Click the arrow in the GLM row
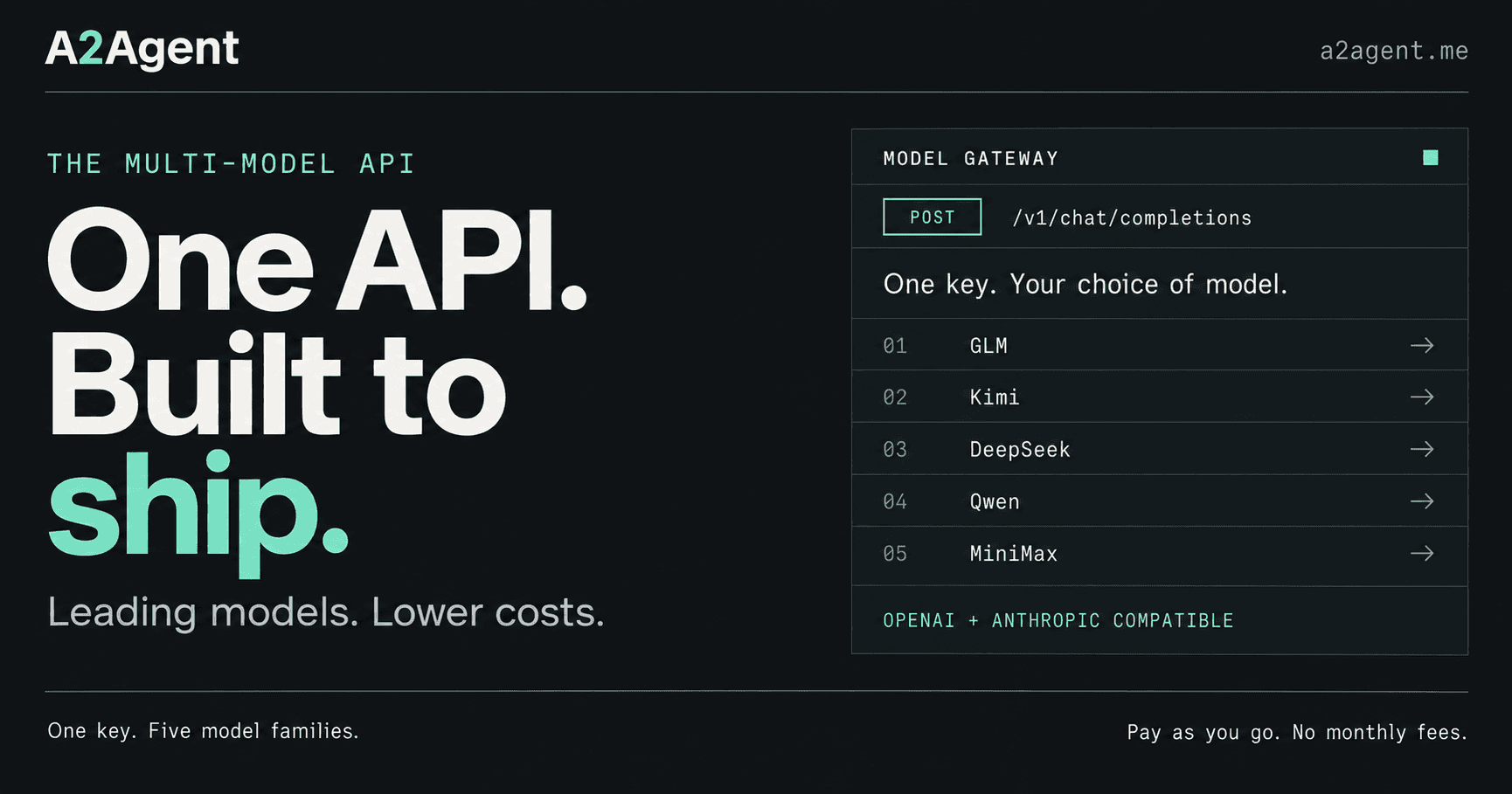The height and width of the screenshot is (794, 1512). pos(1422,346)
